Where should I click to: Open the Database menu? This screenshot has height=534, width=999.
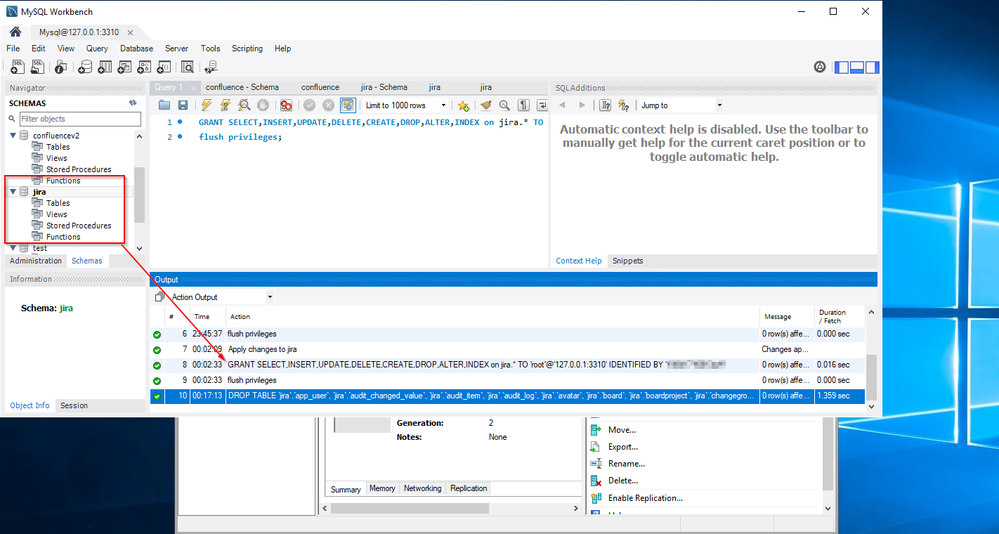coord(136,48)
